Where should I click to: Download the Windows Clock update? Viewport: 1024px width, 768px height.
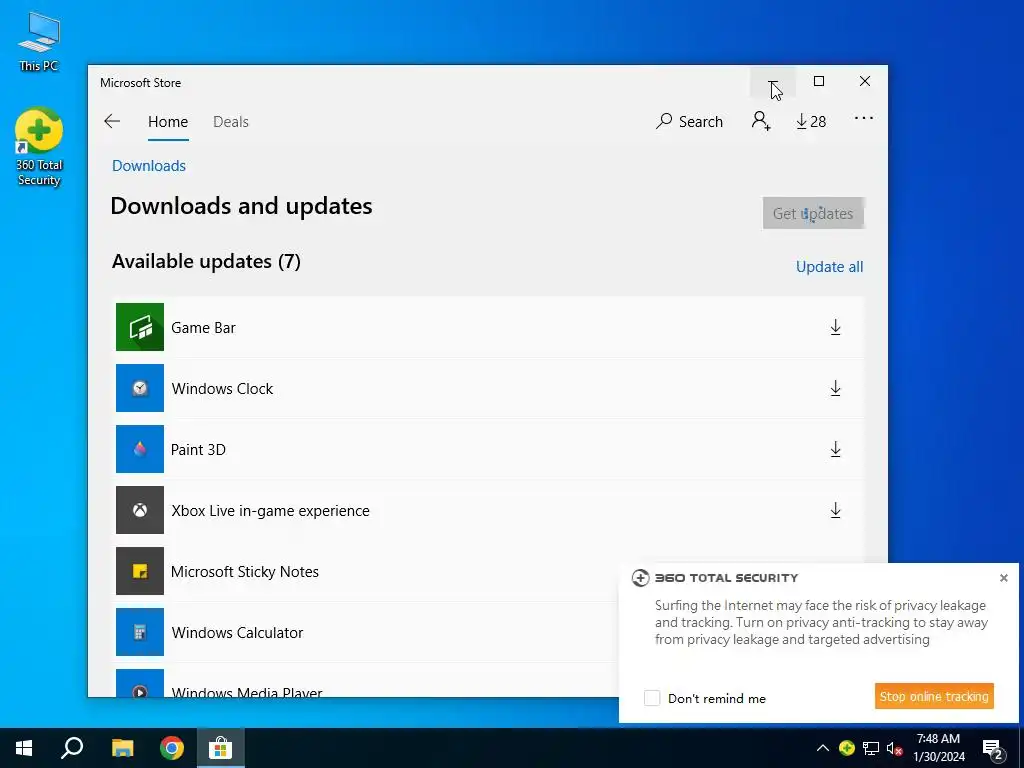click(x=835, y=389)
